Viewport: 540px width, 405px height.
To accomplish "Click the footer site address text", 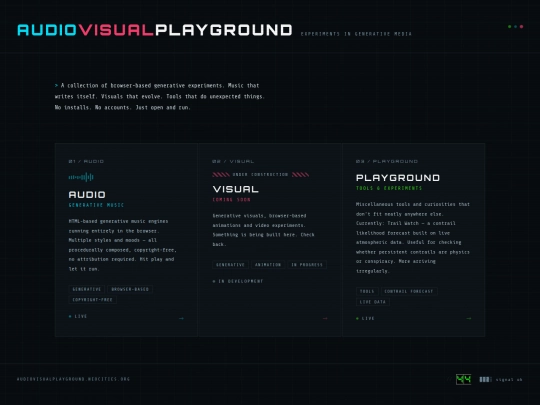I will click(x=73, y=379).
